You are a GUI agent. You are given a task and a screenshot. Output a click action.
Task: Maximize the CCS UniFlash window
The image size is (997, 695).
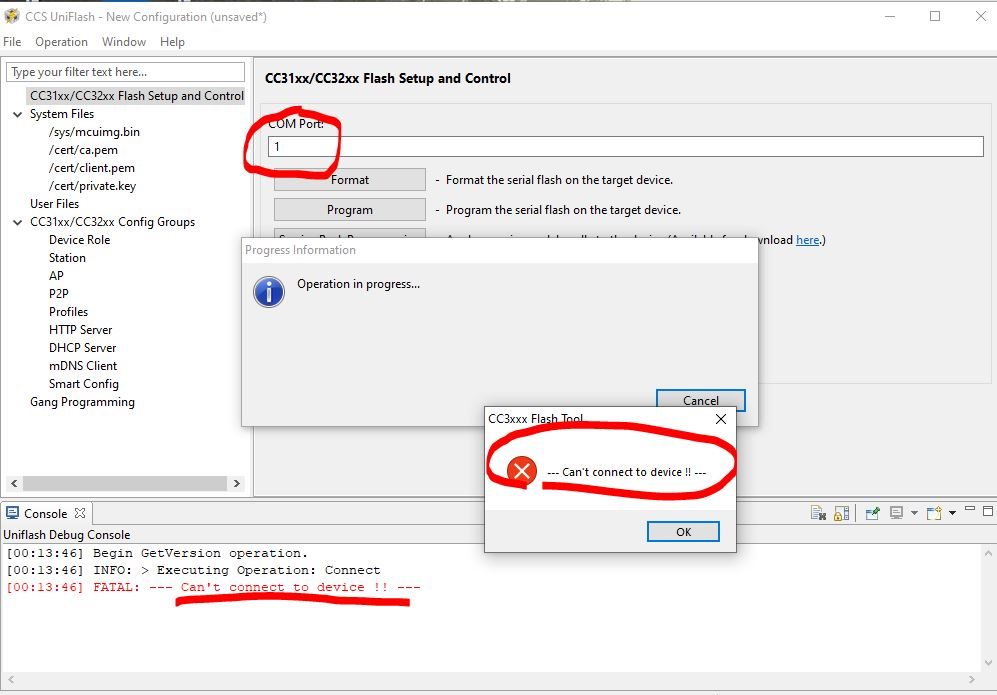[x=935, y=16]
